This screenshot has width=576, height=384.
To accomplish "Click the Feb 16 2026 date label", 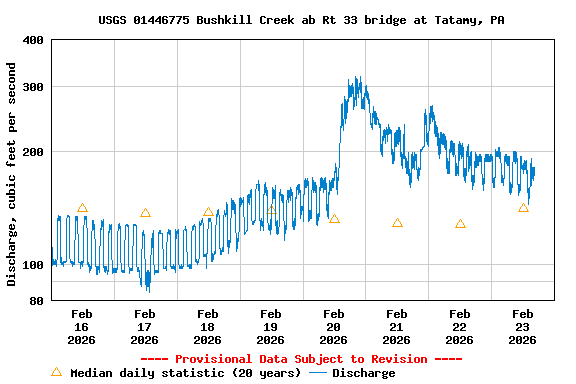I will click(82, 327).
